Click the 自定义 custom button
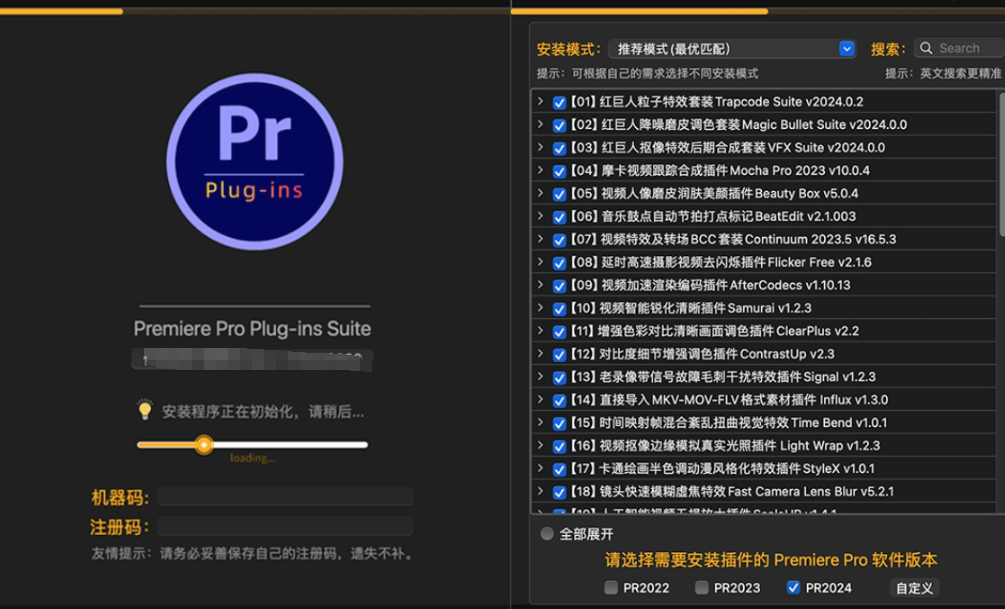This screenshot has height=609, width=1005. point(914,588)
